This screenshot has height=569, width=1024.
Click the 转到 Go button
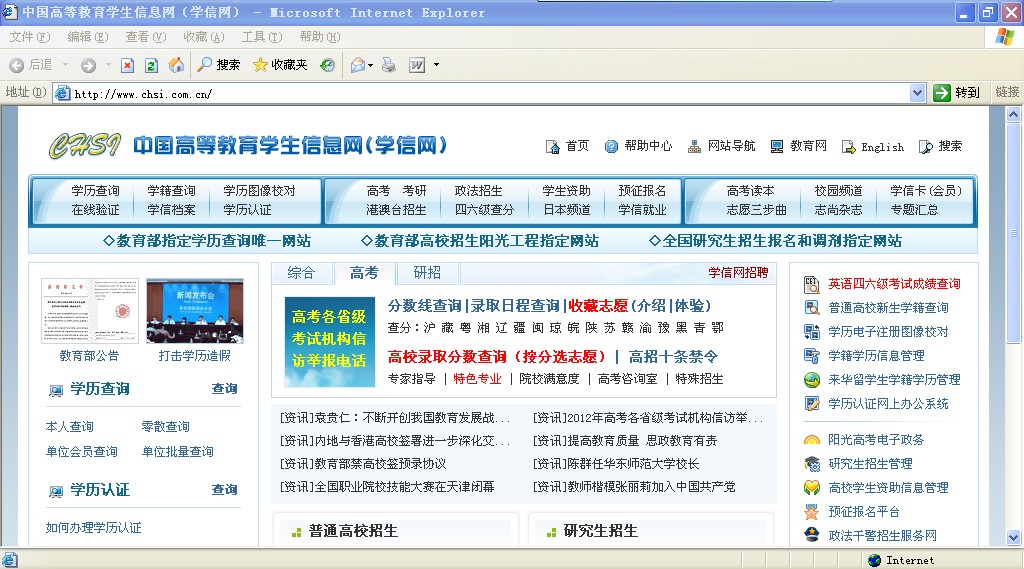point(957,93)
